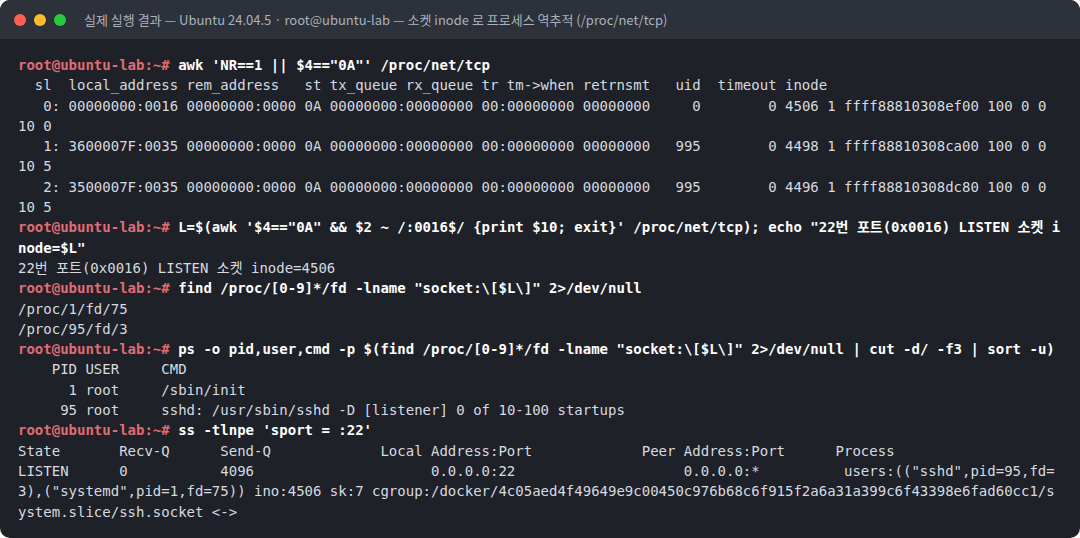
Task: Click the 'tx_queue' column header
Action: click(363, 86)
